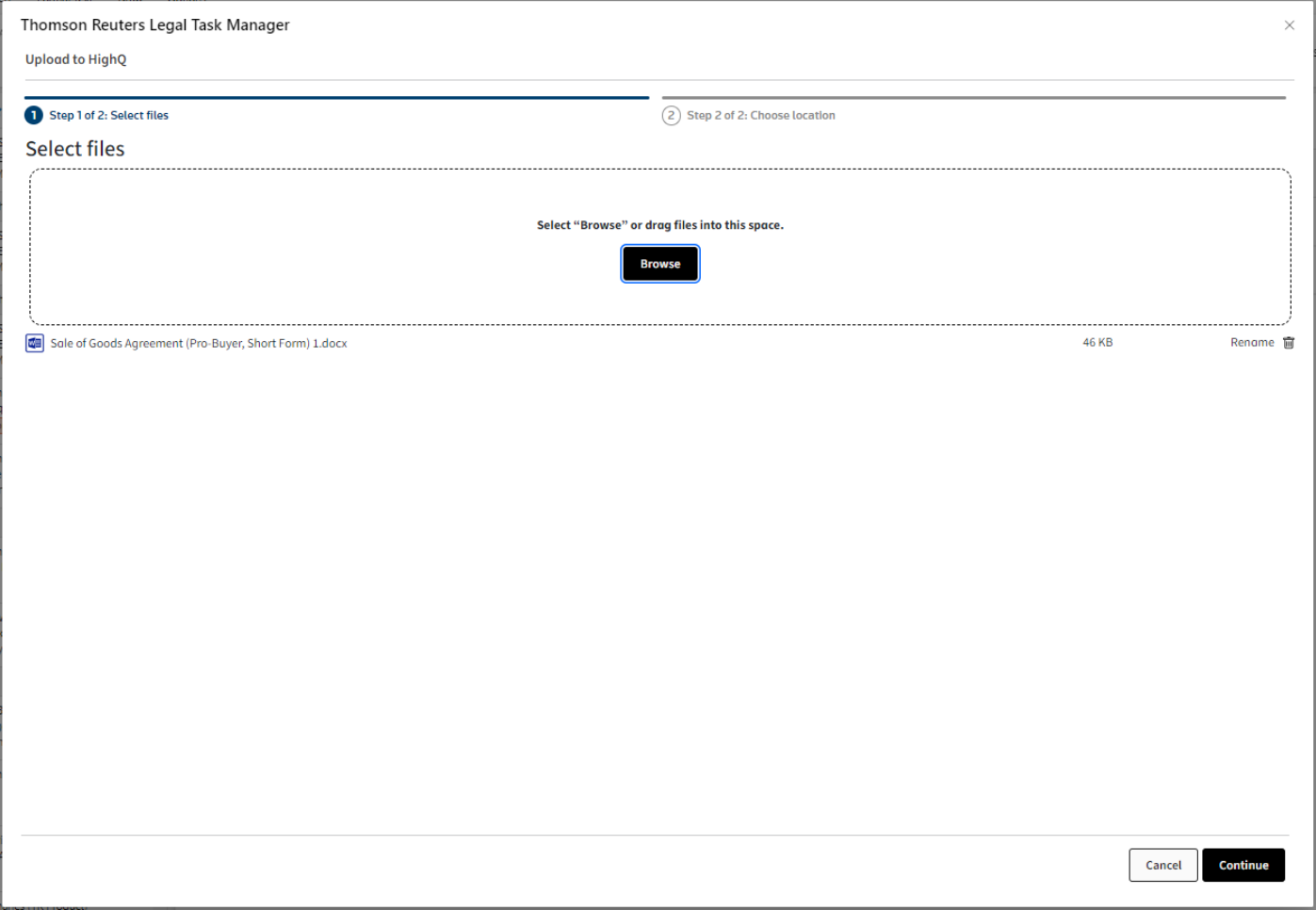Viewport: 1316px width, 910px height.
Task: Rename the Sale of Goods Agreement file
Action: 1251,343
